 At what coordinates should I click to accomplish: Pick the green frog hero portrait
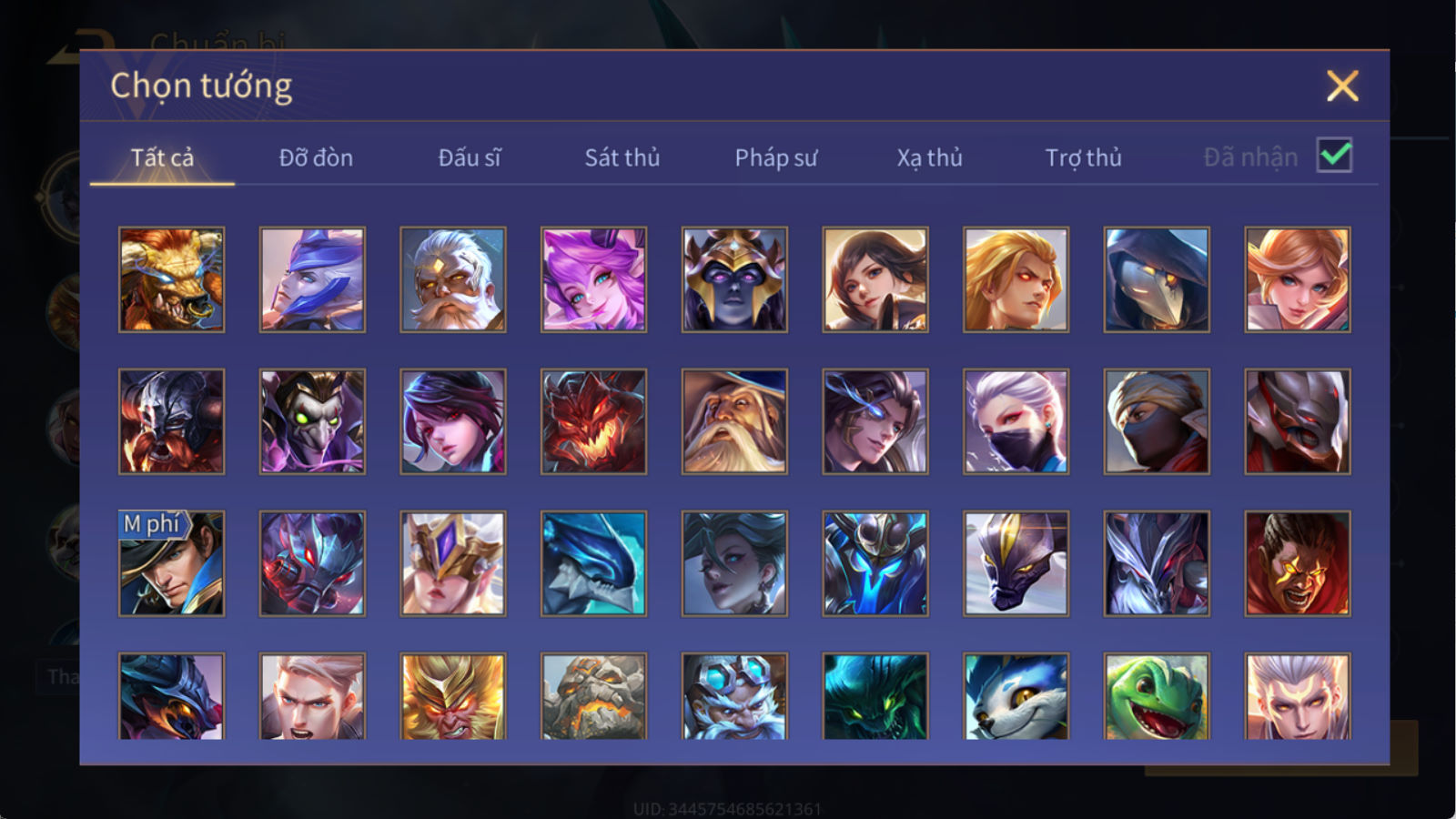coord(1157,696)
